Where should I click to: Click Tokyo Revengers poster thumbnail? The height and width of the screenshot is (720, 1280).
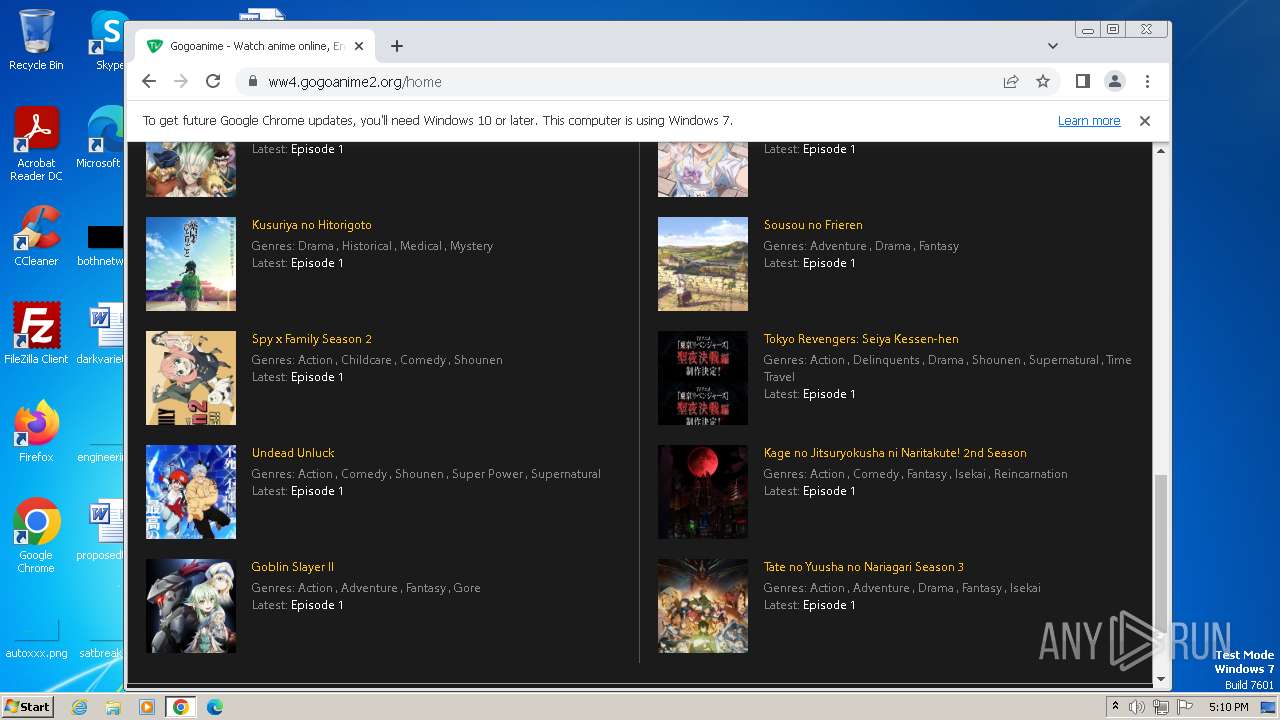[x=703, y=378]
